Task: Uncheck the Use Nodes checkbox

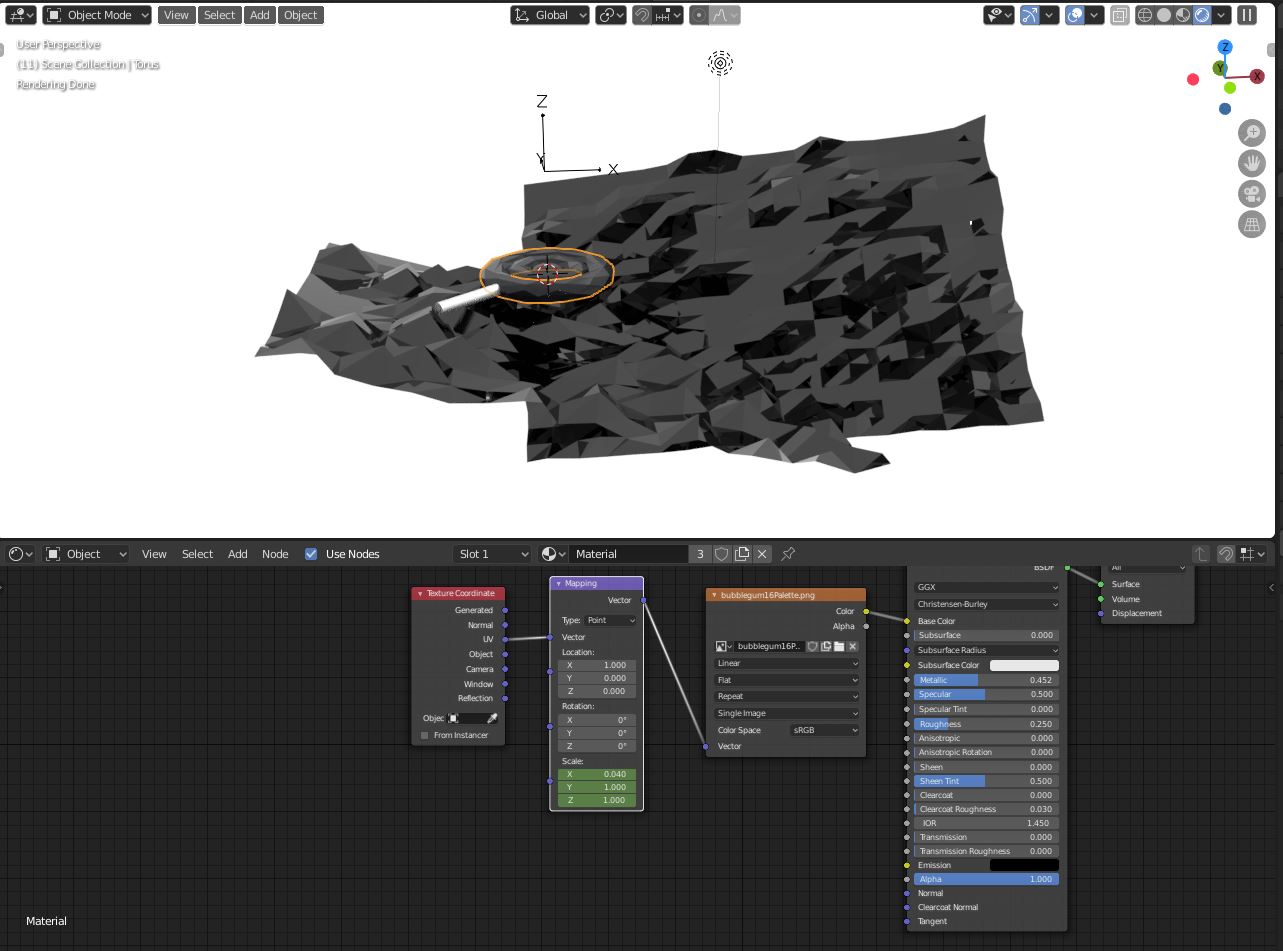Action: pyautogui.click(x=311, y=554)
